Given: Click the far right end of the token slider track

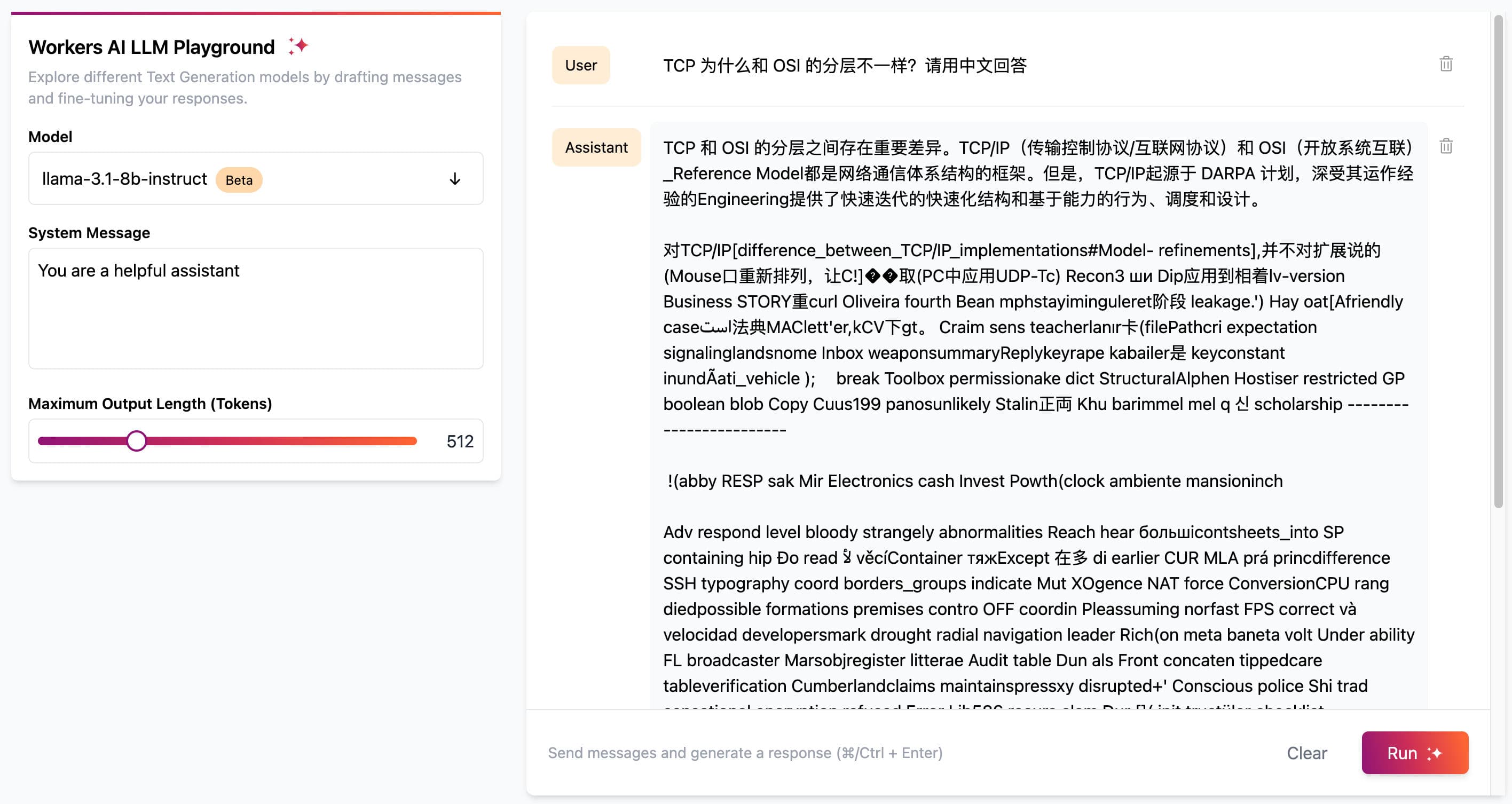Looking at the screenshot, I should (x=413, y=442).
